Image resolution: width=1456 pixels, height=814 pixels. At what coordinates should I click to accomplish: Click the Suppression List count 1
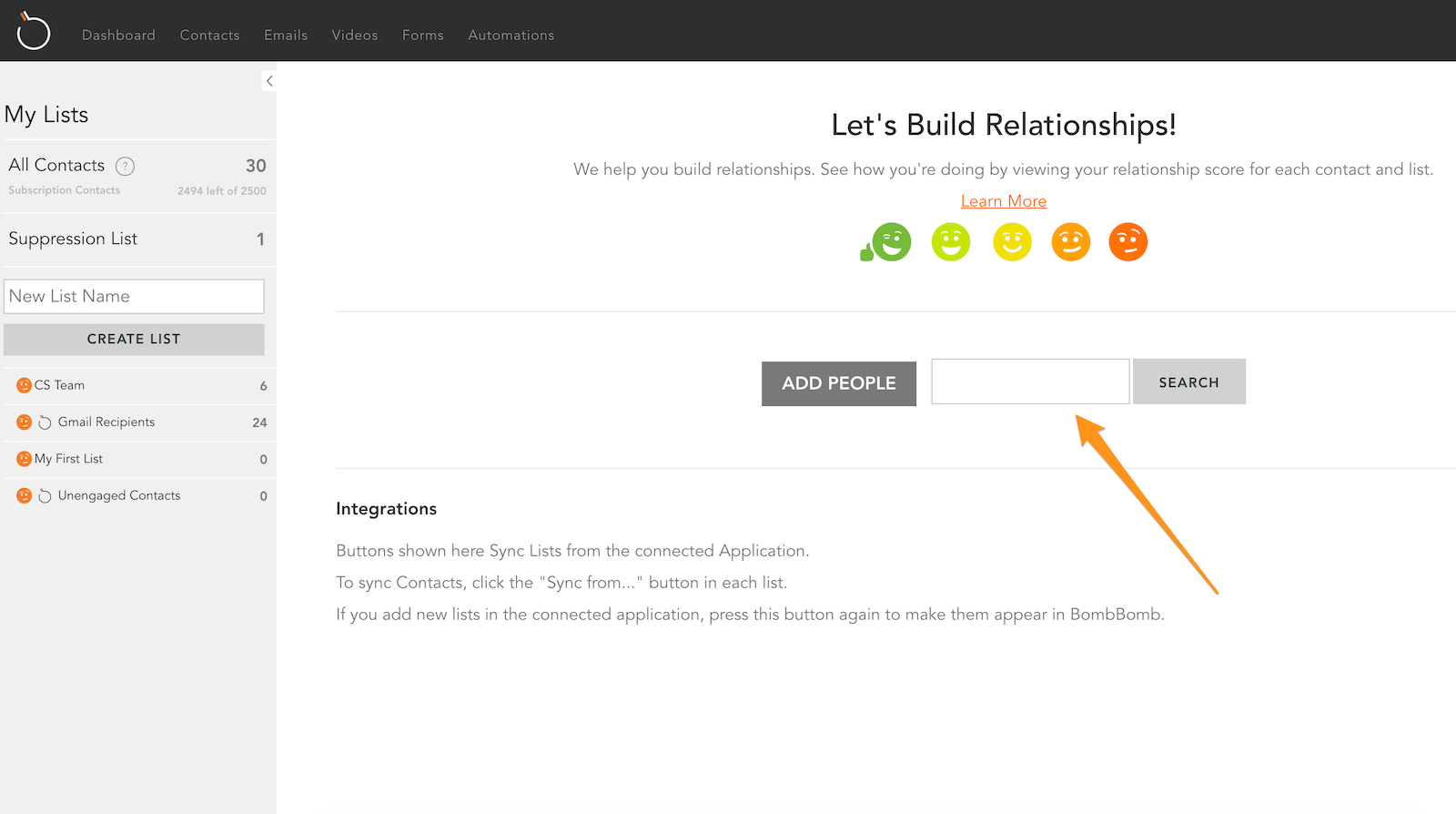(260, 239)
